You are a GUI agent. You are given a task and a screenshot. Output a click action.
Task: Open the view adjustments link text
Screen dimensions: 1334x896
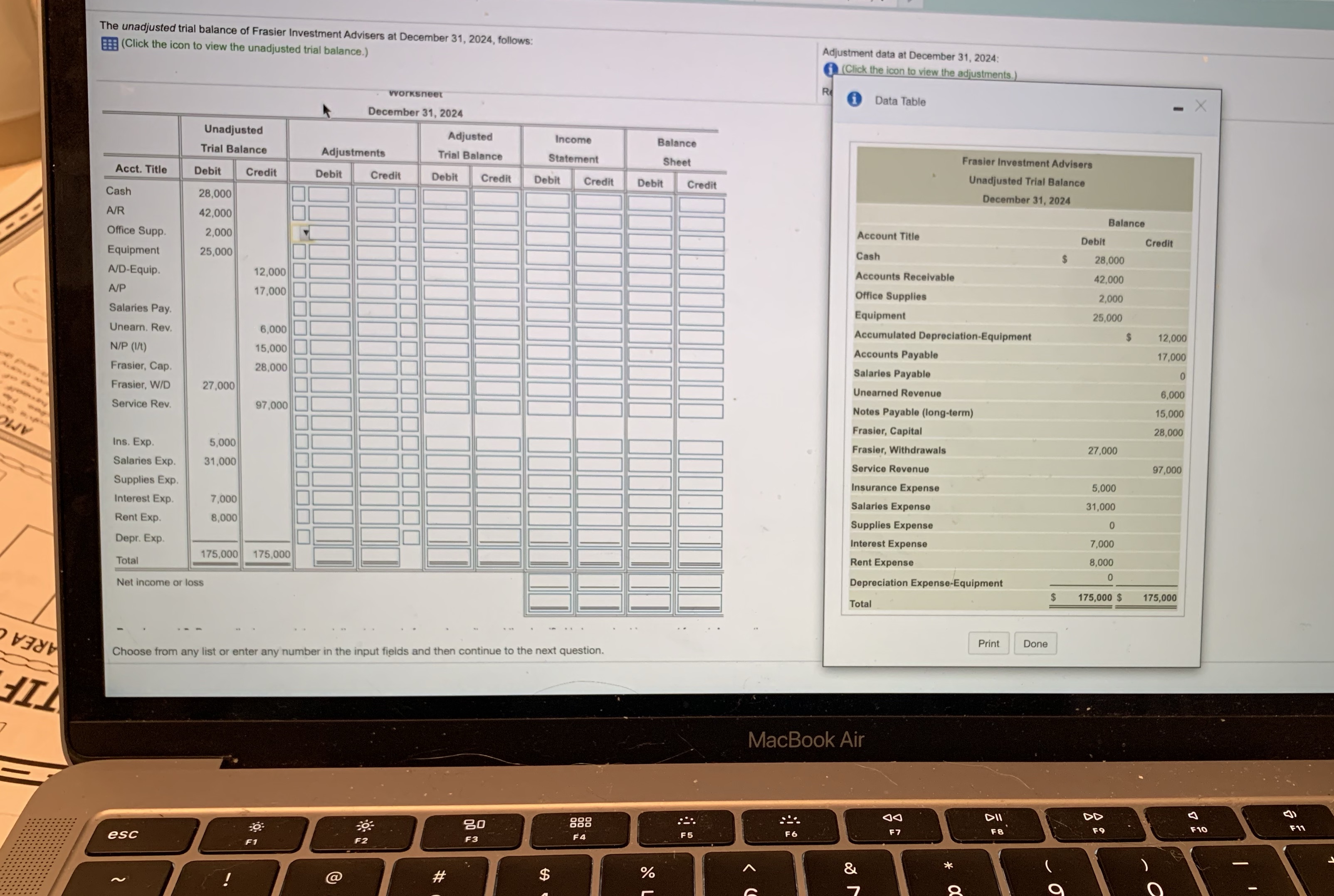[x=929, y=72]
